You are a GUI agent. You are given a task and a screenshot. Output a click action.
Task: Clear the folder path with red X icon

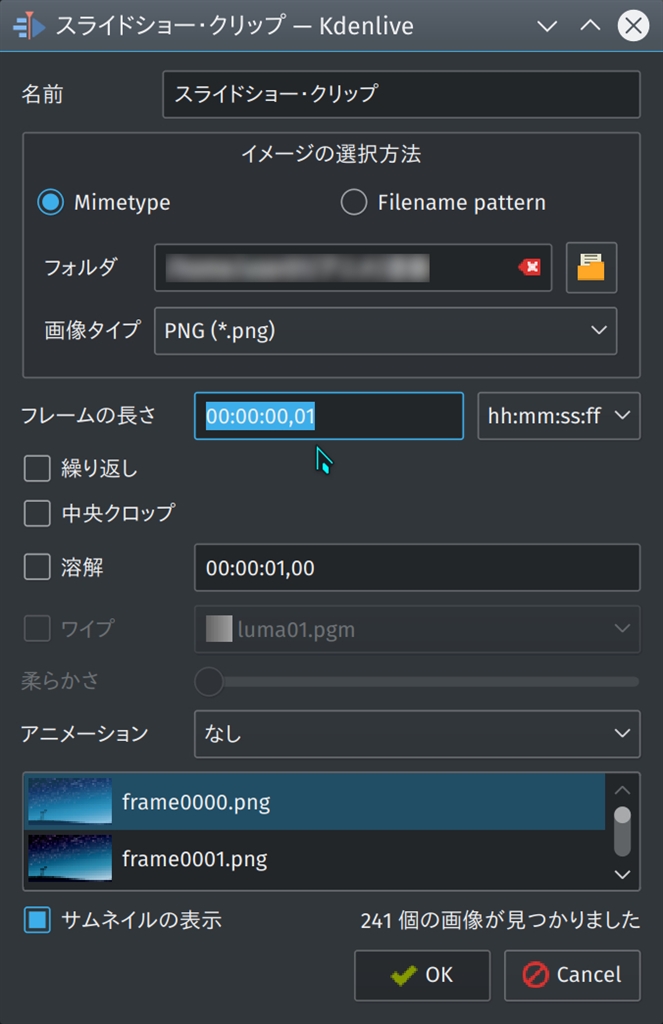point(530,267)
